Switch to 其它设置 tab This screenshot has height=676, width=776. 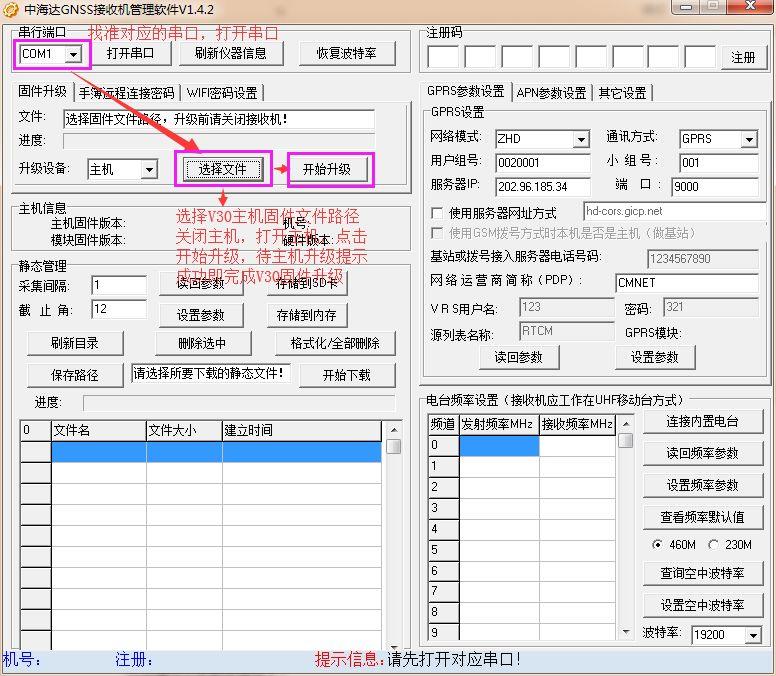(622, 93)
